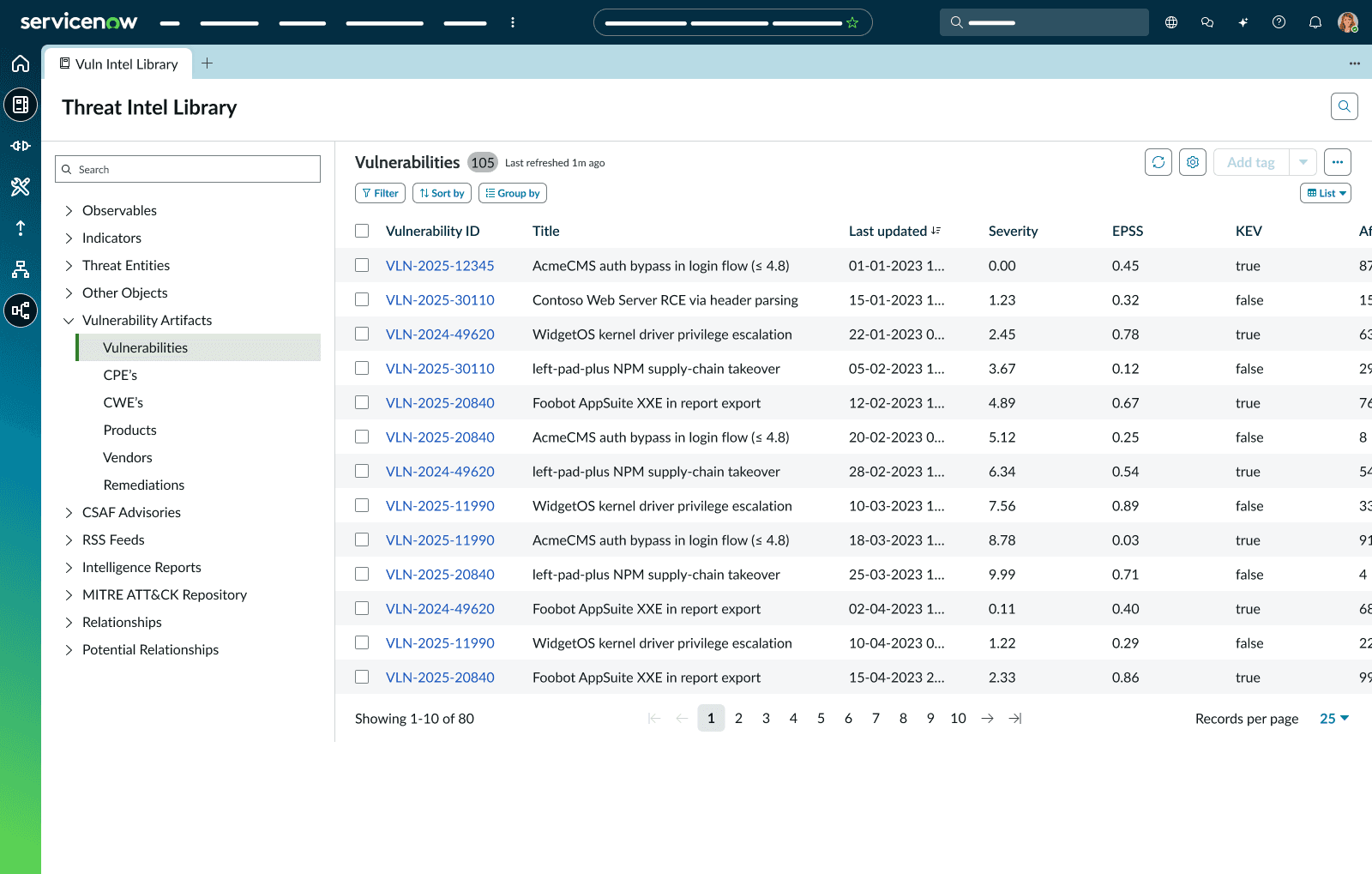Screen dimensions: 1372x874
Task: Check the Contoso Web Server RCE row checkbox
Action: click(362, 299)
